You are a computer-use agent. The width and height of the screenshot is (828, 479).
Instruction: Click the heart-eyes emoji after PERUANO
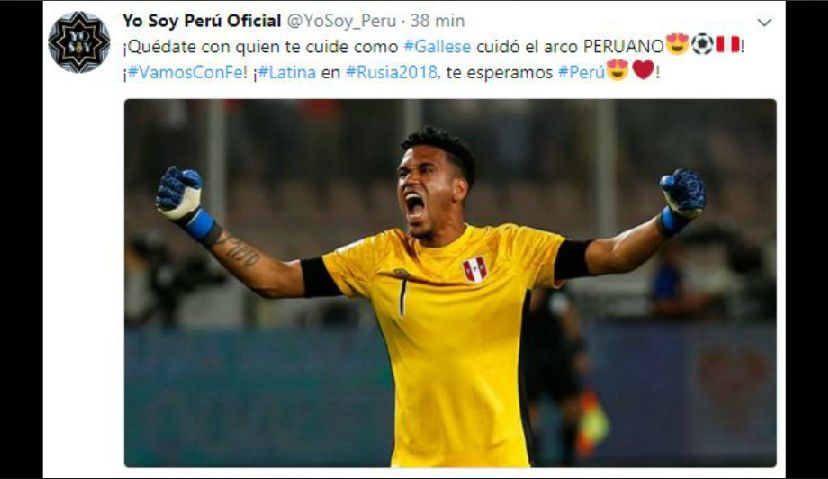[678, 44]
